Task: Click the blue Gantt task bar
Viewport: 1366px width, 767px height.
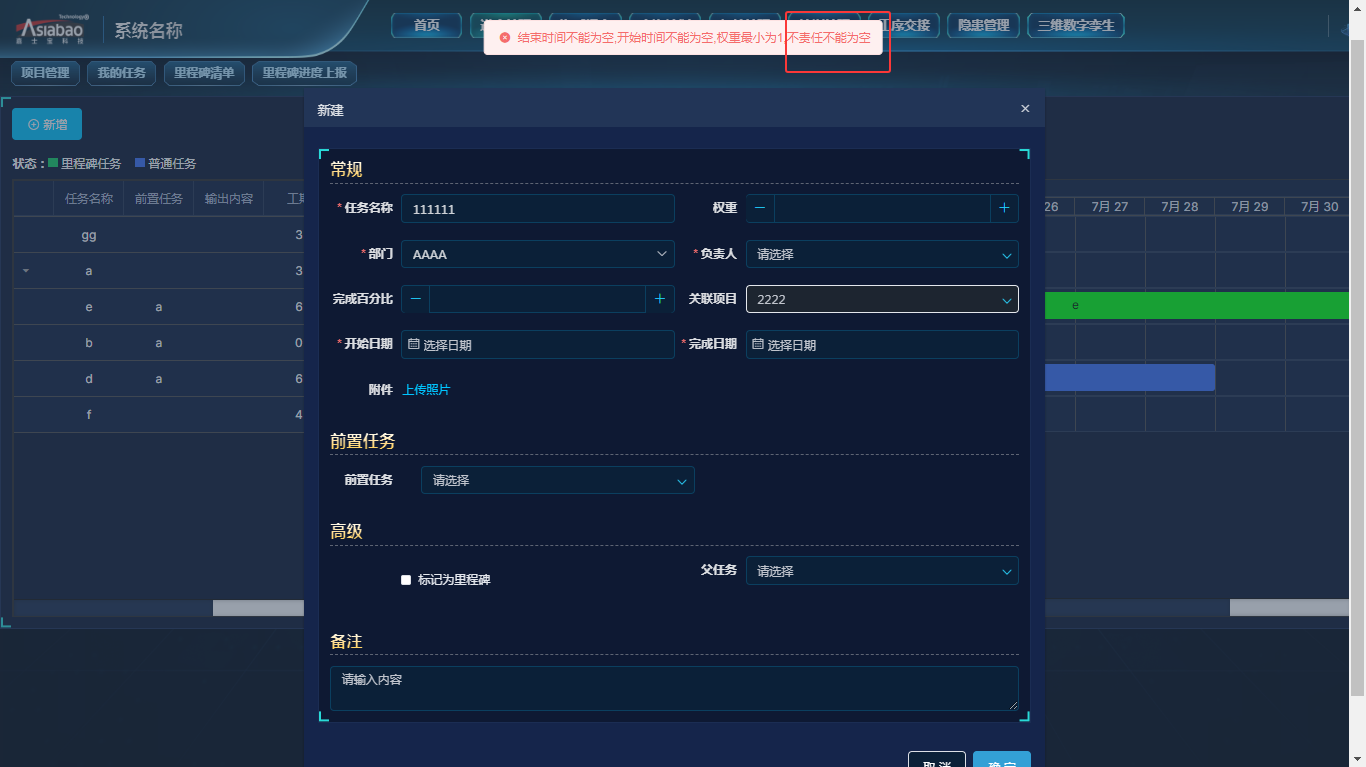Action: tap(1130, 377)
